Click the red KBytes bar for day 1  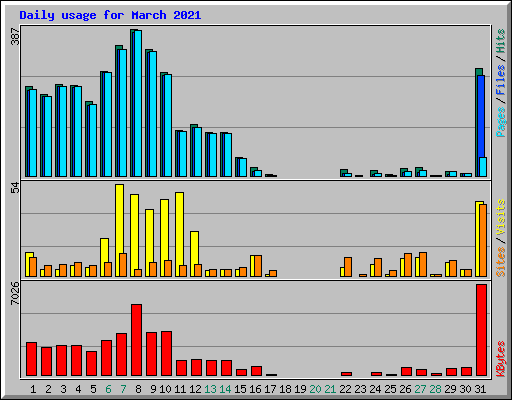click(31, 359)
